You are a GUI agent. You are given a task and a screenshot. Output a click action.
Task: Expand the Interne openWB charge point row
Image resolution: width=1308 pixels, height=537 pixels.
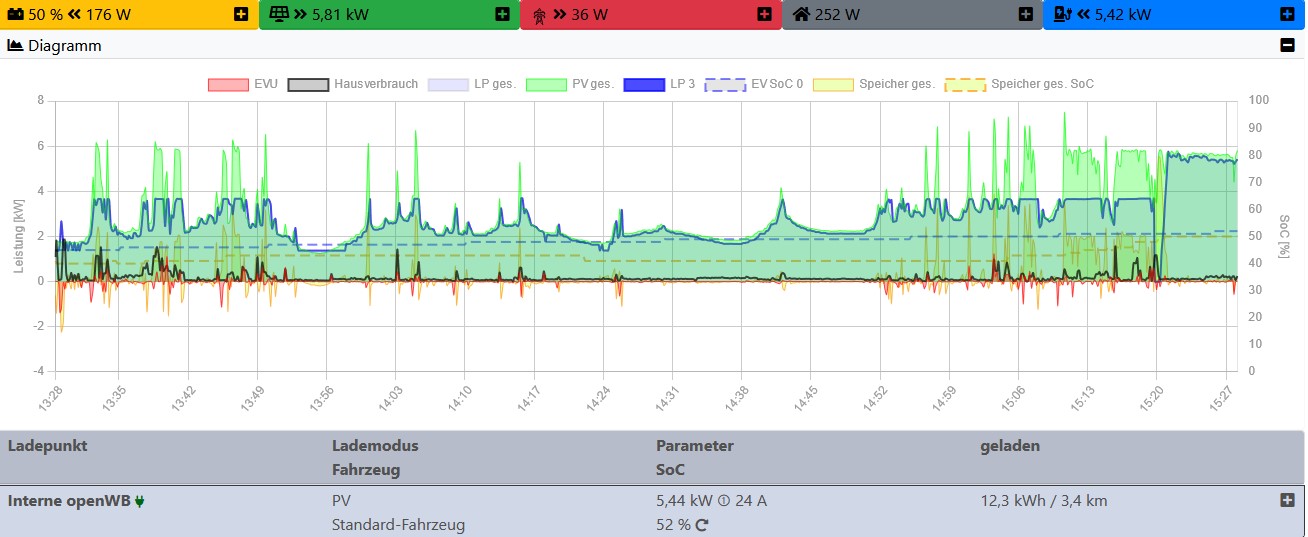point(1287,500)
